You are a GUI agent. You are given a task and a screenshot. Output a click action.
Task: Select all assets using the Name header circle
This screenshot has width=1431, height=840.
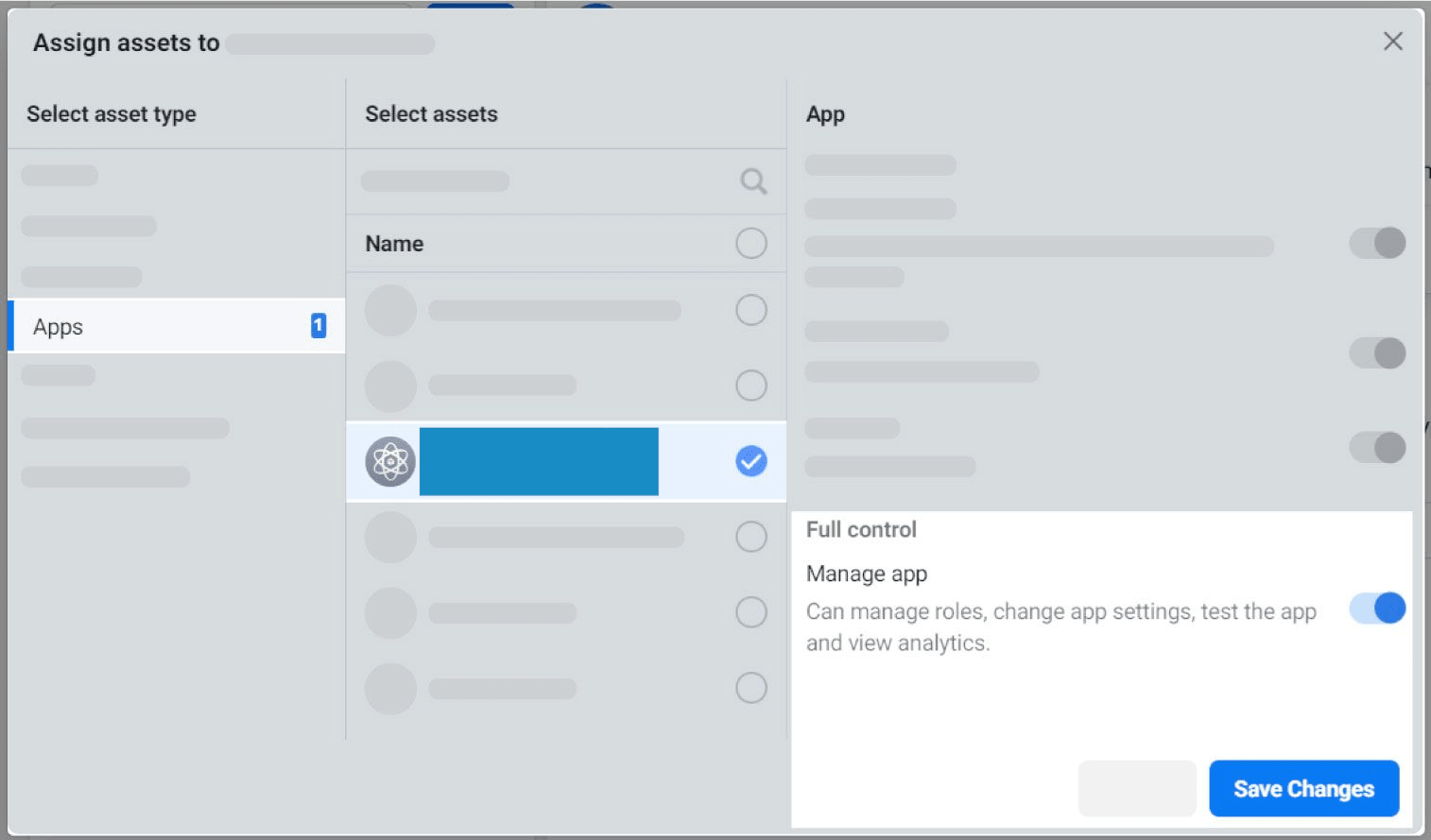coord(750,243)
